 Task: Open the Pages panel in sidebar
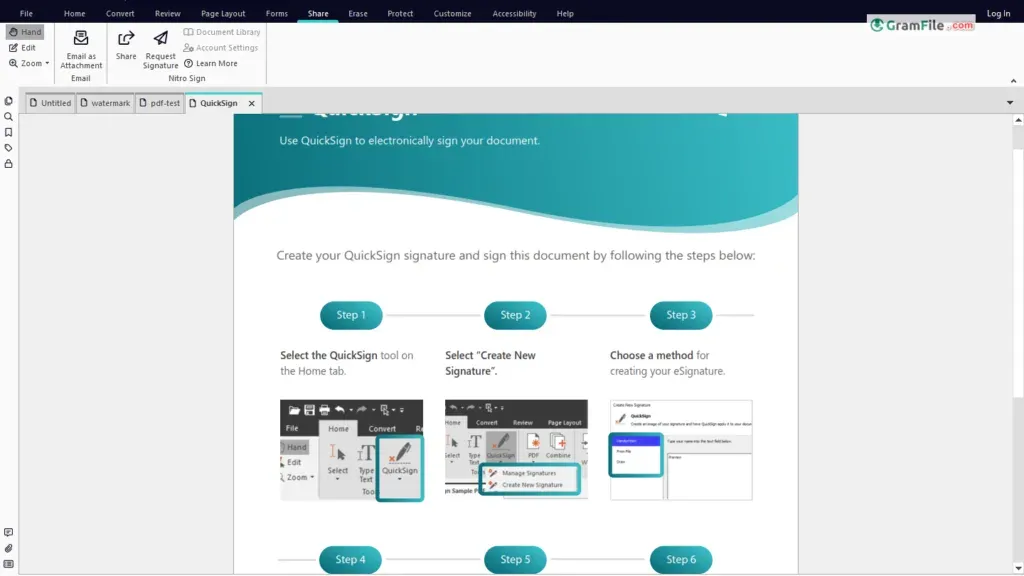click(x=8, y=101)
